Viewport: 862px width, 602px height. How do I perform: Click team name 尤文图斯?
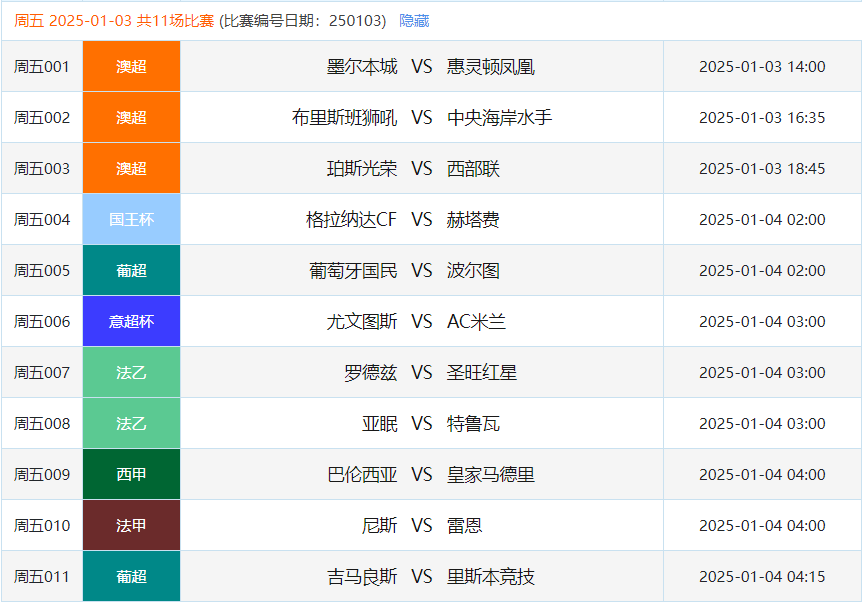pos(362,322)
